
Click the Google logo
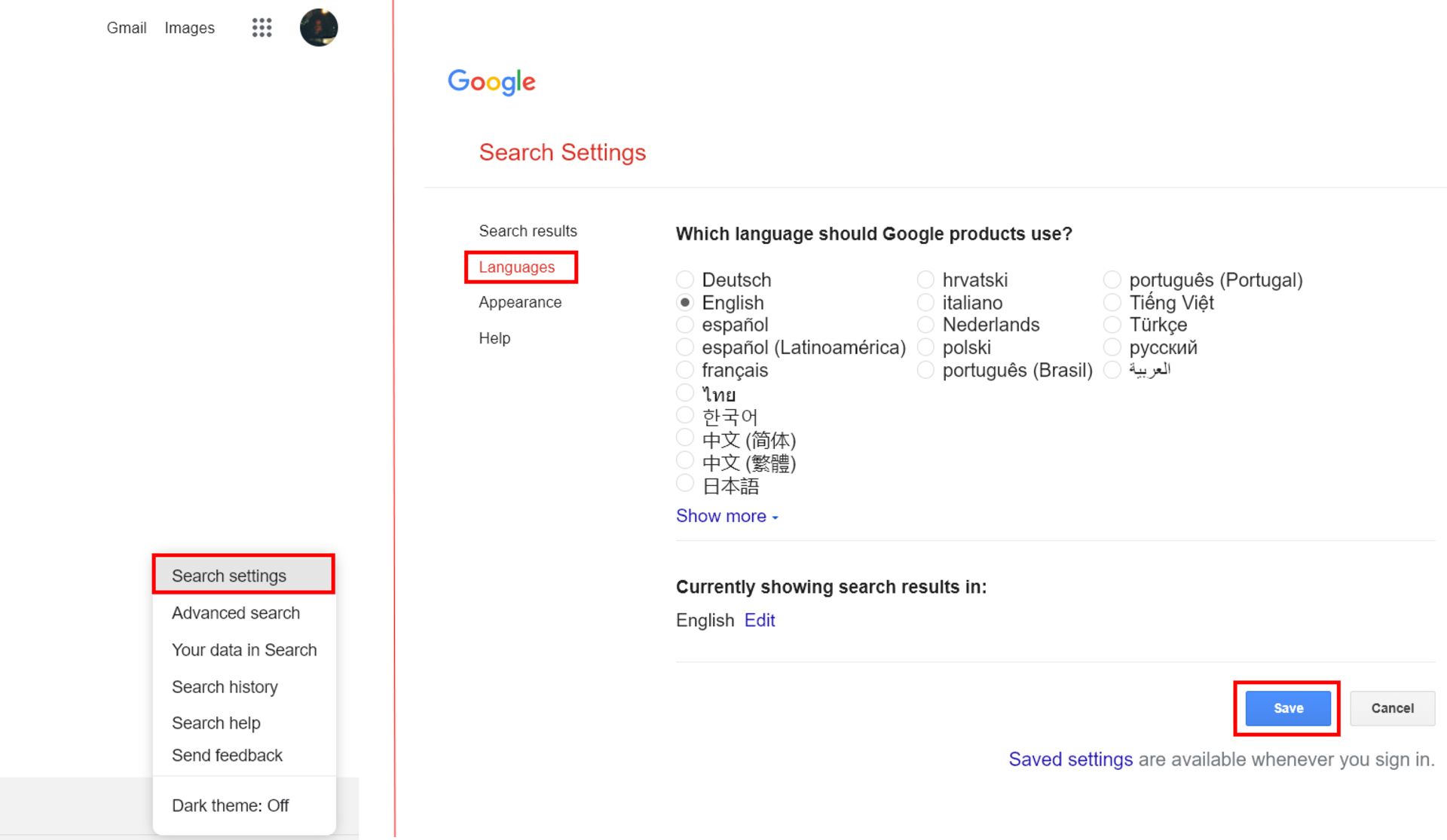(x=491, y=81)
